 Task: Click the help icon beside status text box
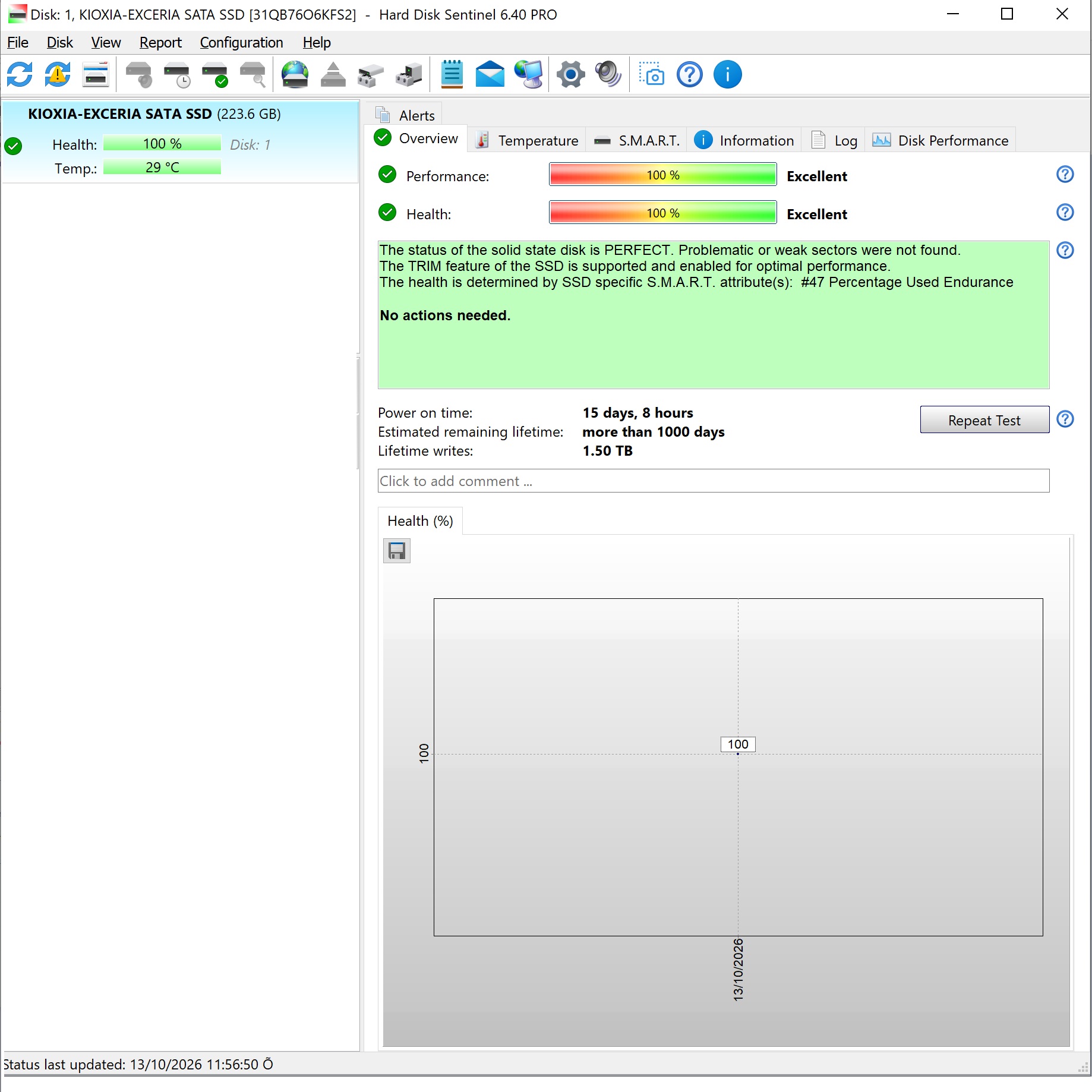point(1065,251)
